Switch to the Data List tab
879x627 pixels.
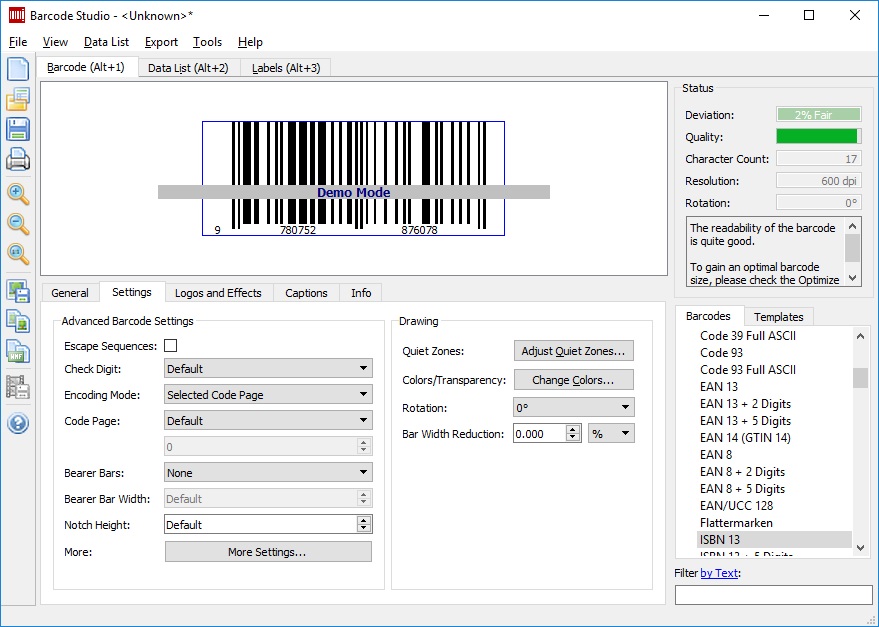188,69
